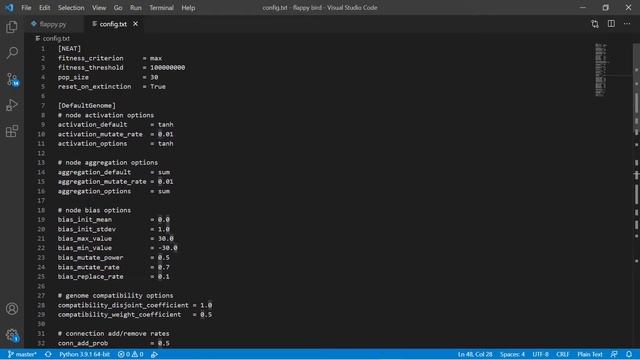Click the pop_size value 30

point(154,77)
